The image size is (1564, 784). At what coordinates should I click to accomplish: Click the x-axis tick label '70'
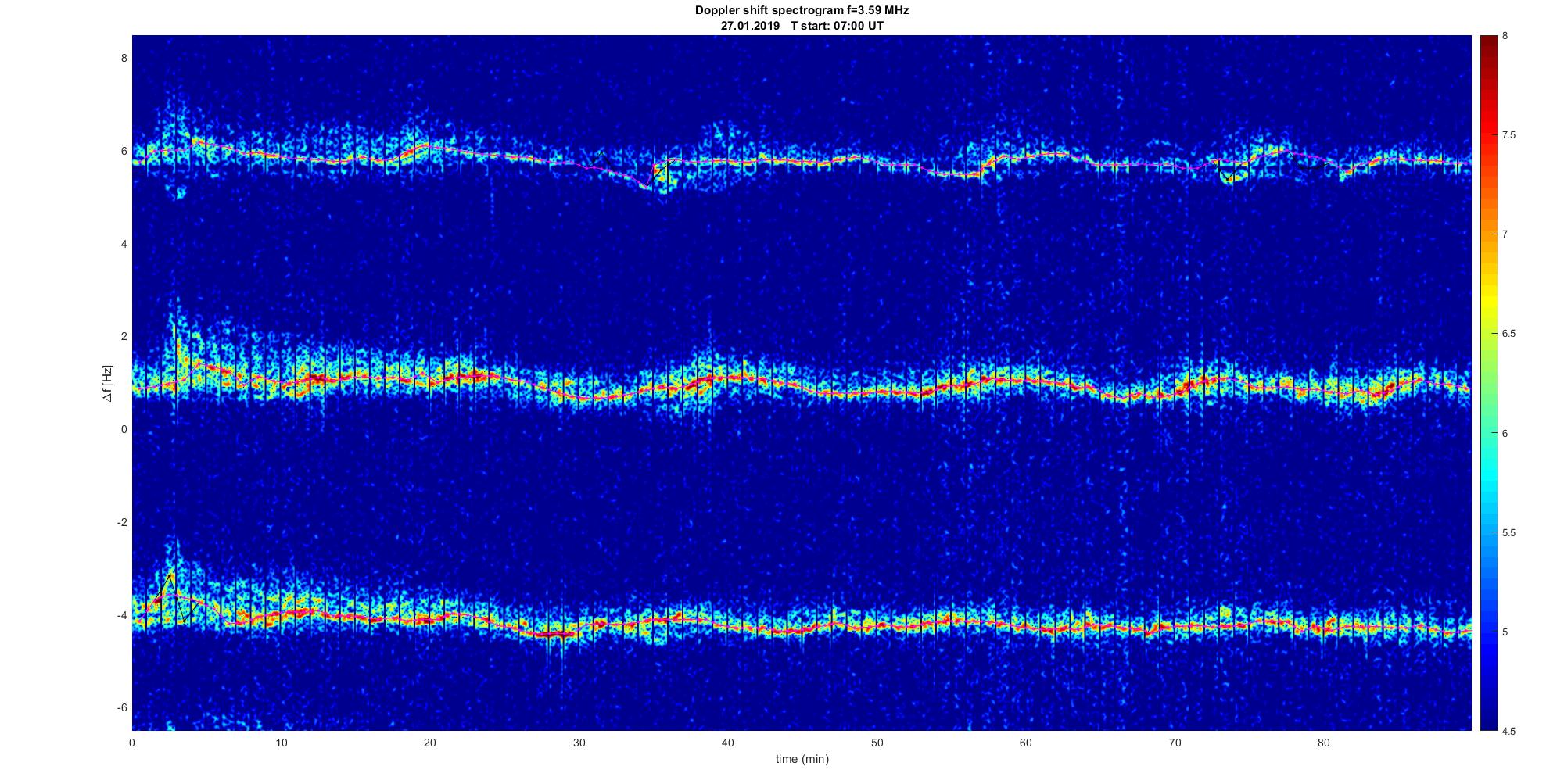(1175, 743)
